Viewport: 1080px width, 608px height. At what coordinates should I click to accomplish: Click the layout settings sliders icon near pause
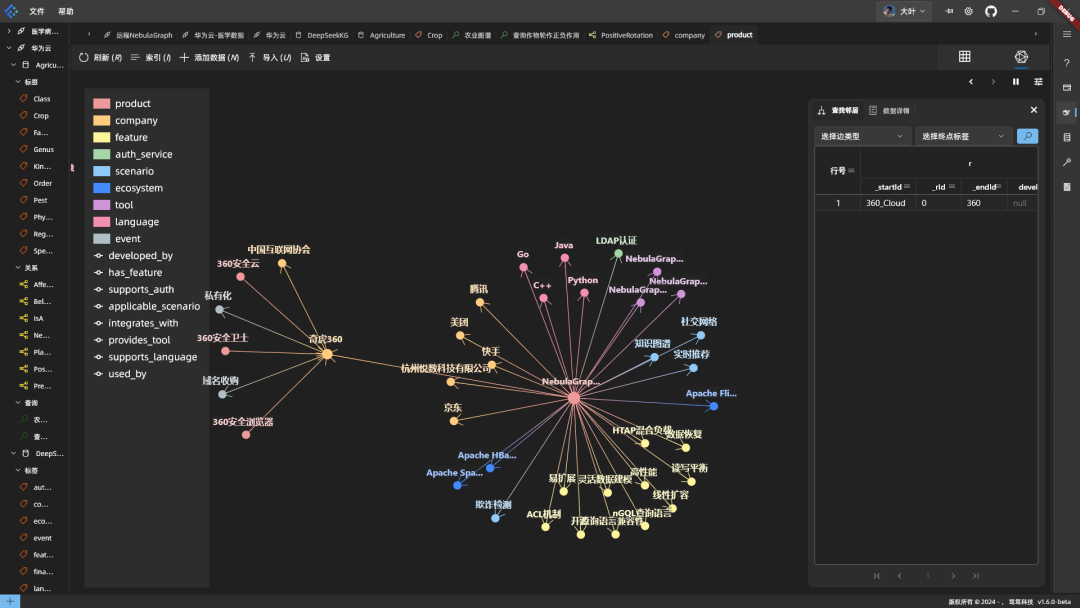pyautogui.click(x=1038, y=81)
